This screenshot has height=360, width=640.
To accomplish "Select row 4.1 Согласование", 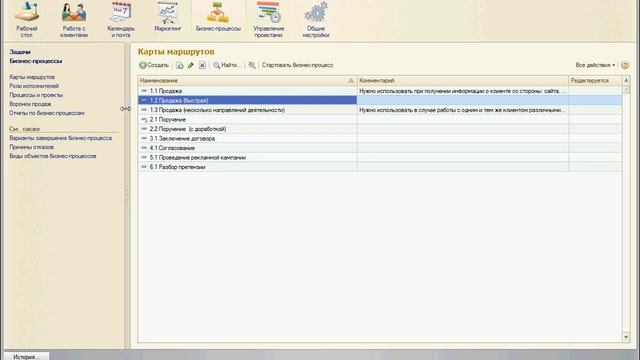I will (380, 148).
